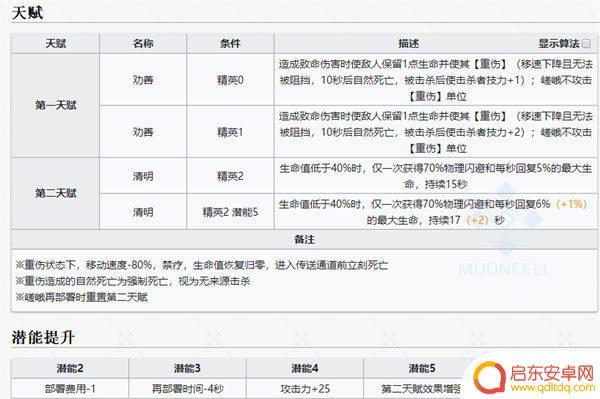Click 劝善 in the 精英1 row

143,132
